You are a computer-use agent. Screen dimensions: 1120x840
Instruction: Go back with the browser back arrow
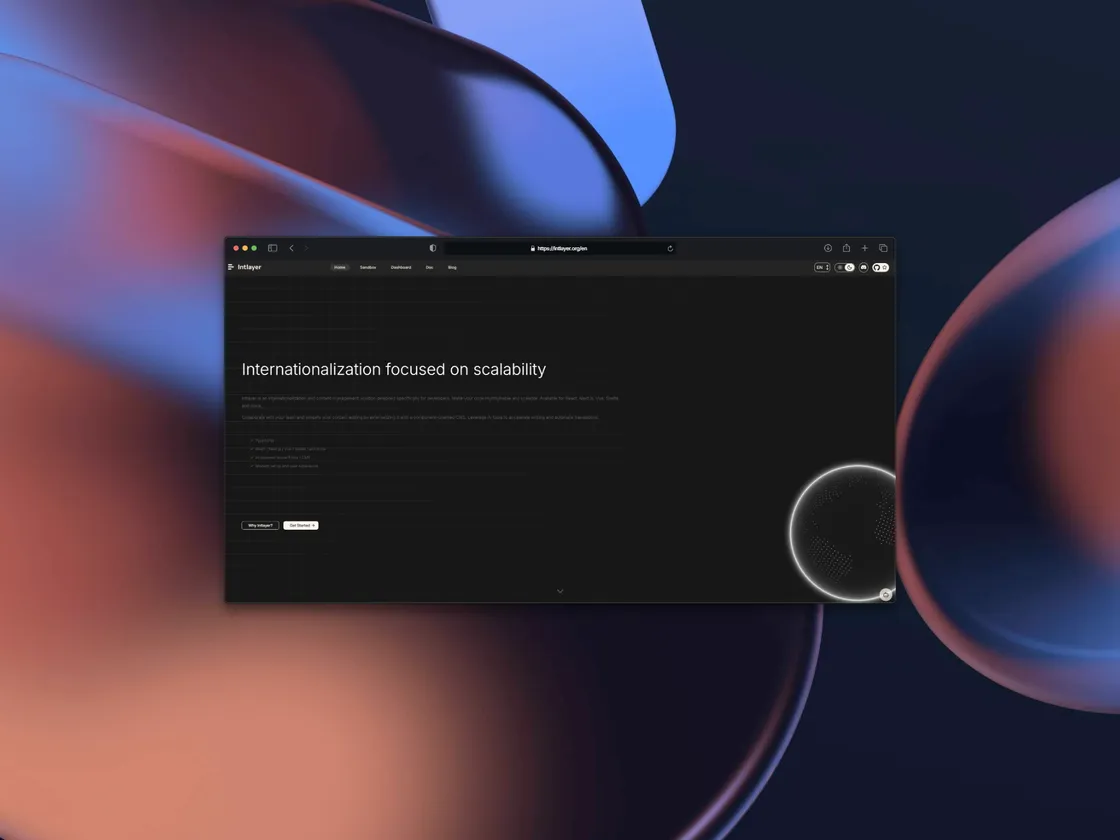click(x=291, y=248)
